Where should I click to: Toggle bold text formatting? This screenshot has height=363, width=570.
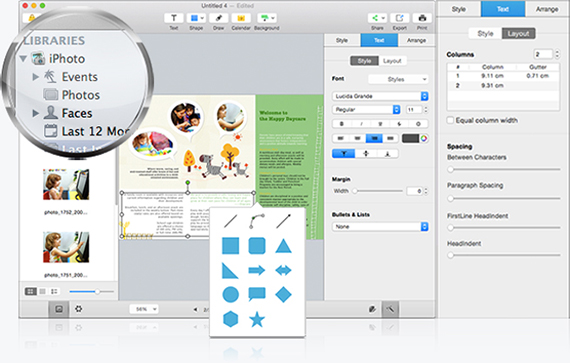341,124
